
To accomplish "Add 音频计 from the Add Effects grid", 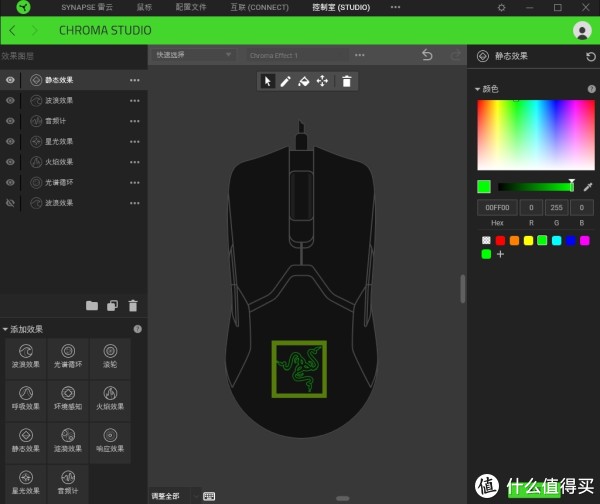I will point(68,483).
